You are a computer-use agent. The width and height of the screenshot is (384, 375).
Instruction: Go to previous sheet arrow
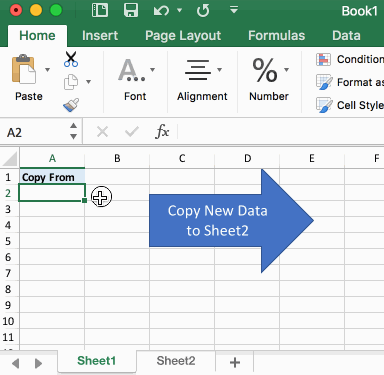tap(15, 363)
